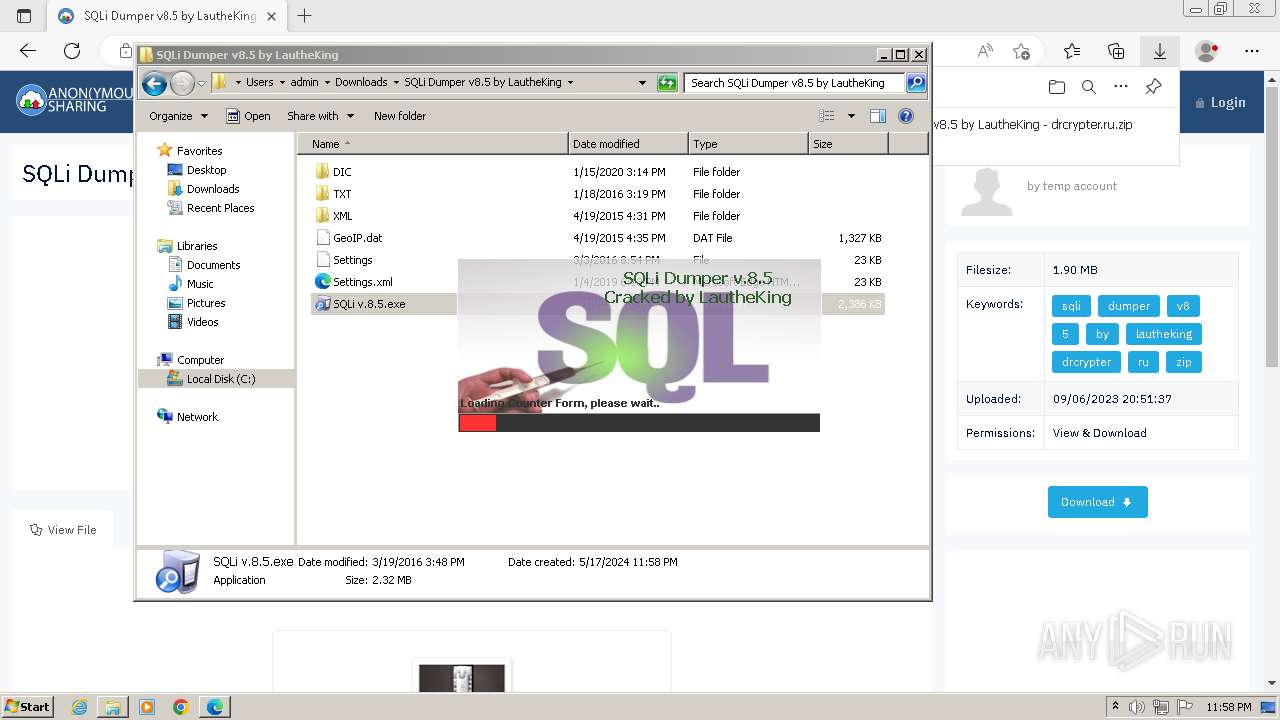Click New folder button
Viewport: 1280px width, 720px height.
point(400,116)
